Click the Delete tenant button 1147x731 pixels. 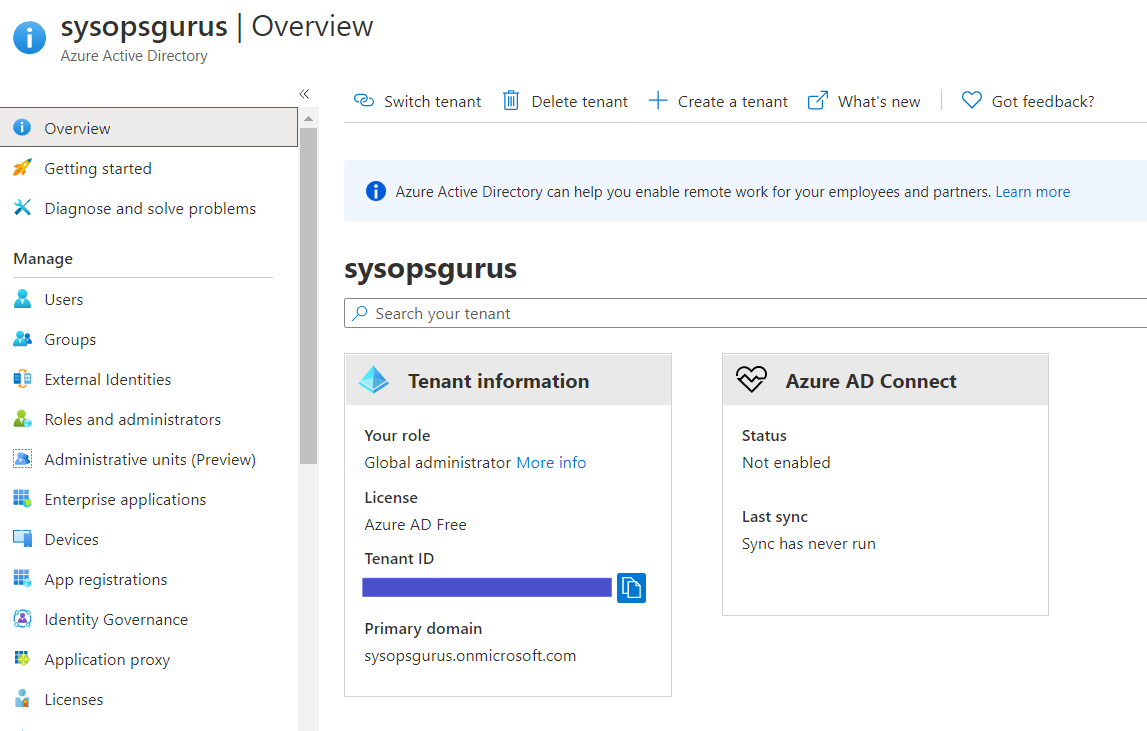pos(565,101)
